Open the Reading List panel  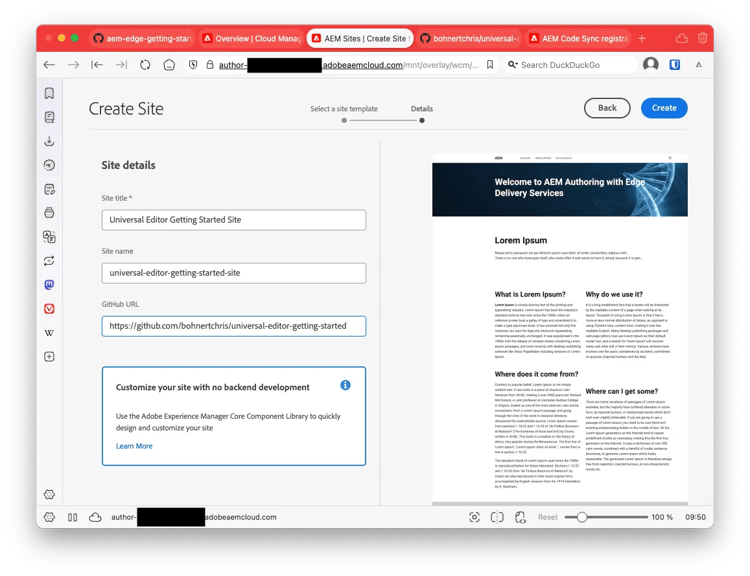[x=49, y=117]
